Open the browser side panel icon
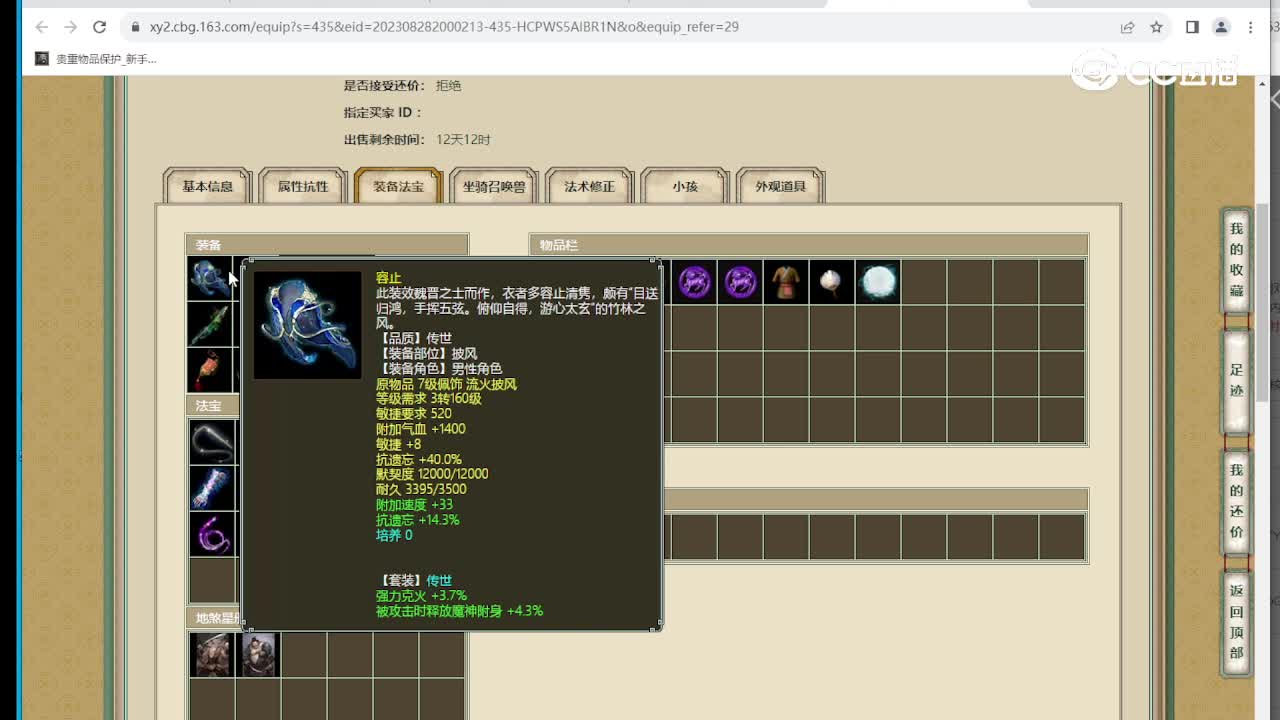Image resolution: width=1280 pixels, height=720 pixels. [1192, 27]
